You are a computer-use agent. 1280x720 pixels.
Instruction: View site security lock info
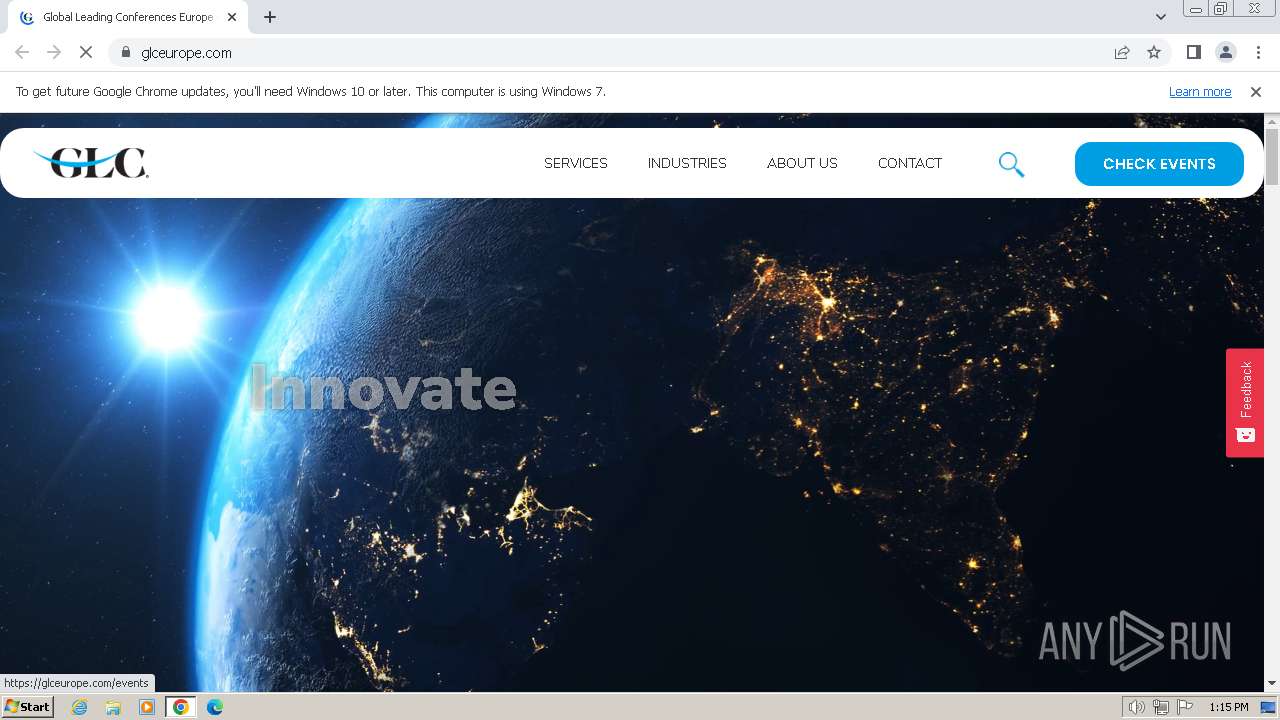[126, 52]
